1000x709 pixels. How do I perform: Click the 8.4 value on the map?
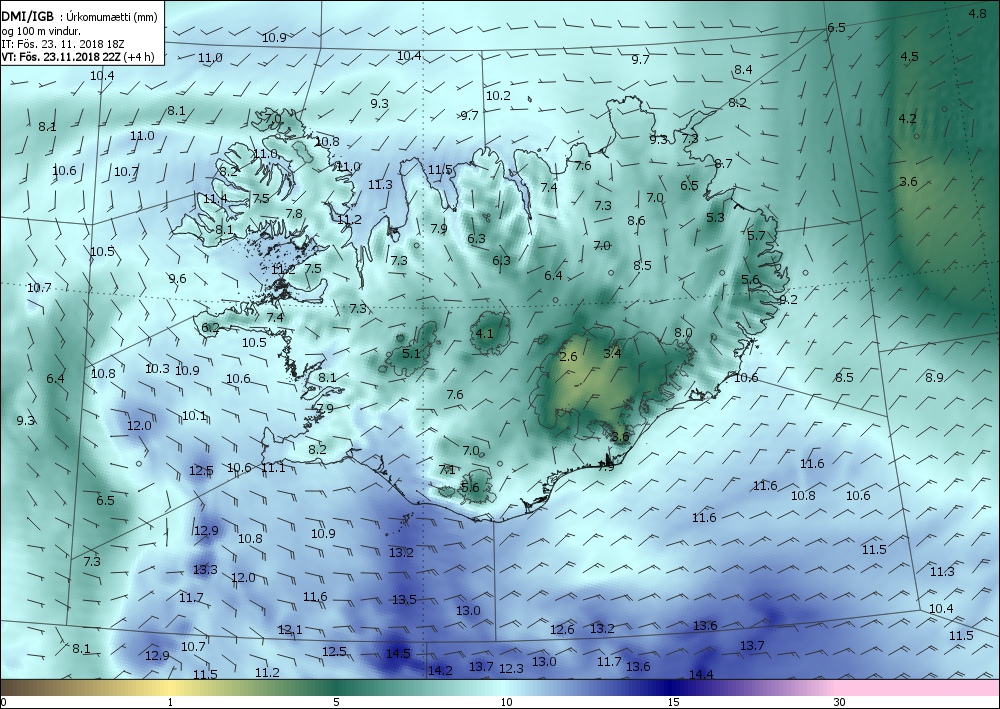coord(743,70)
